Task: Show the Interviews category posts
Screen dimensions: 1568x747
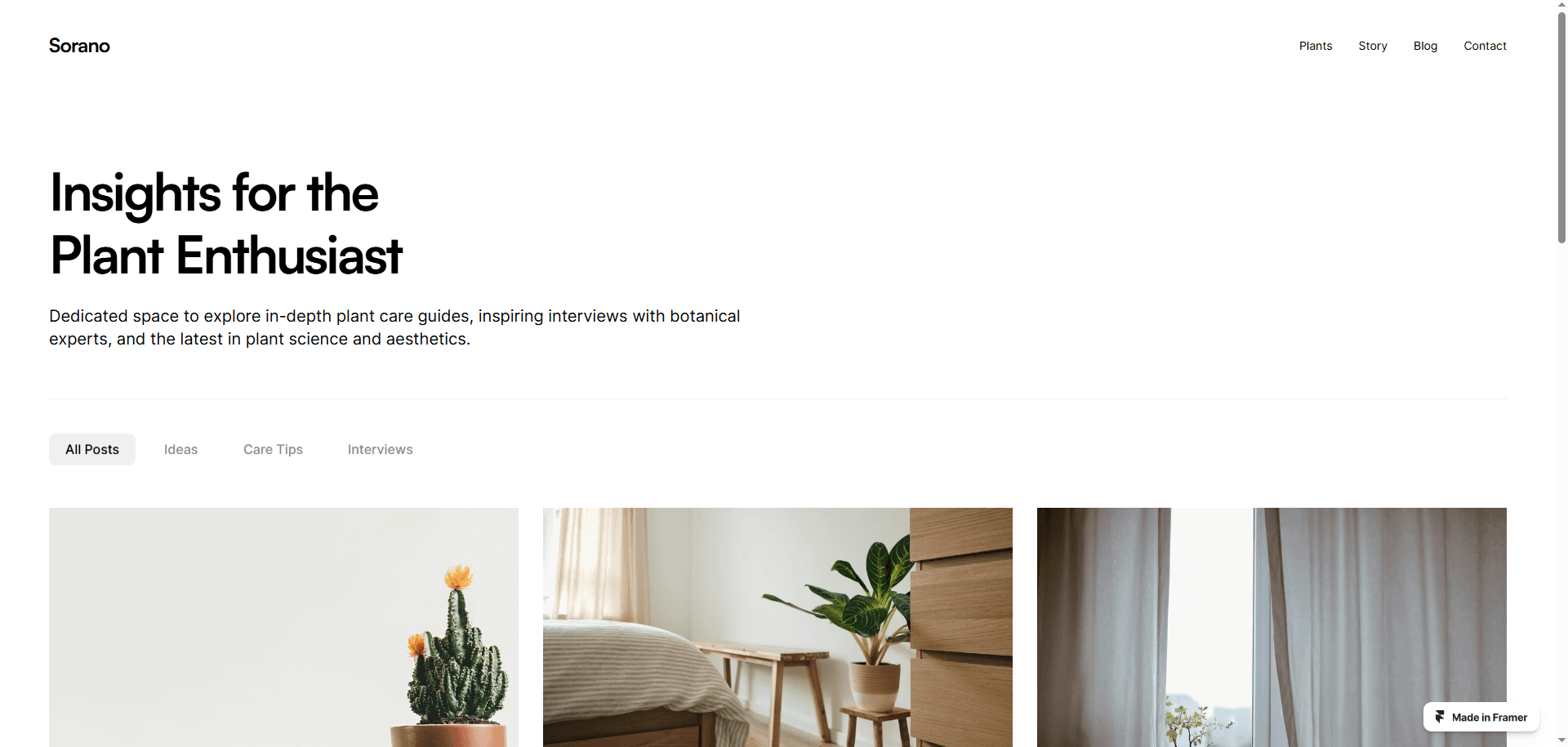Action: [381, 449]
